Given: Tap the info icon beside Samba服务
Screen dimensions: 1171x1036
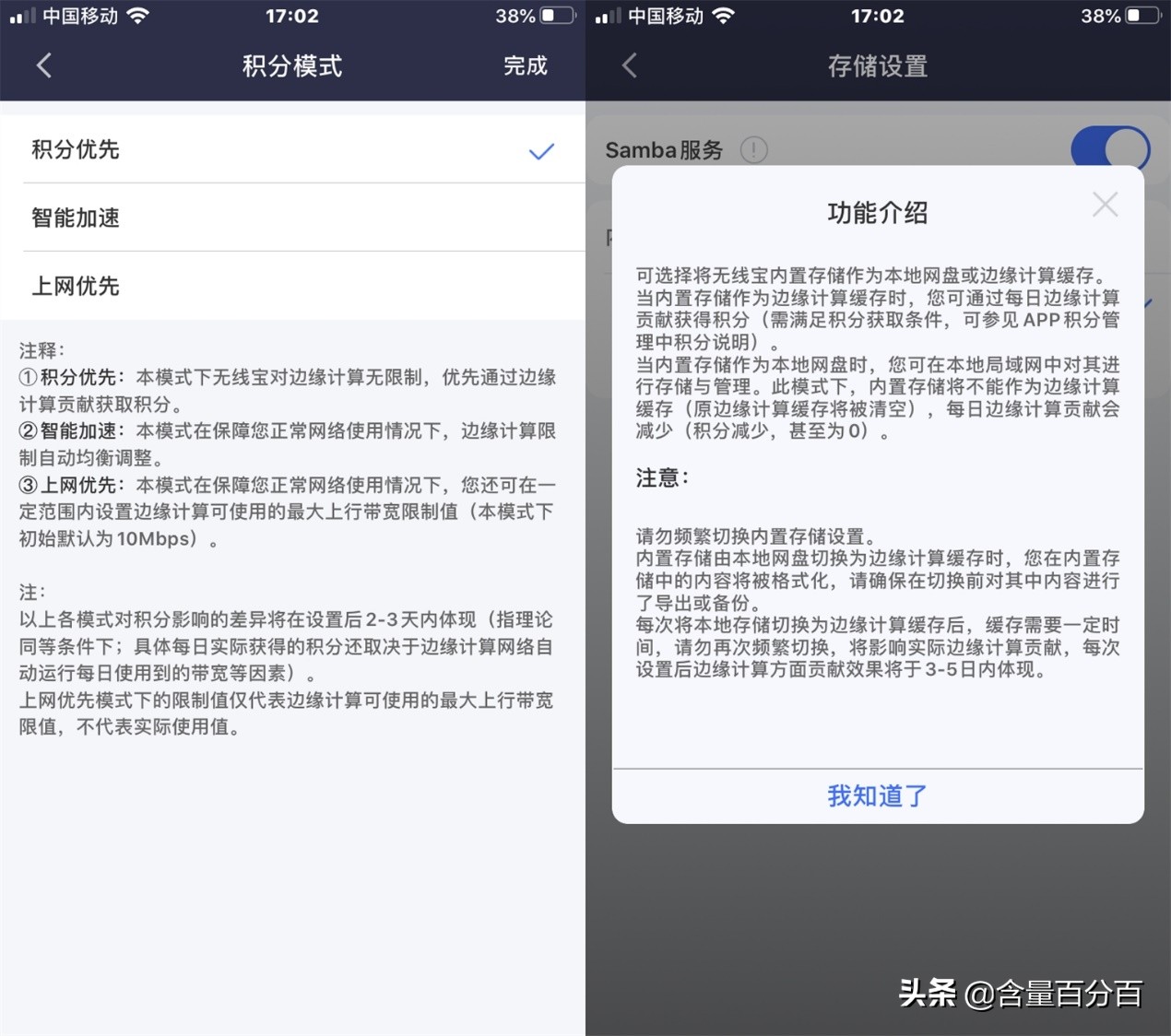Looking at the screenshot, I should 753,149.
